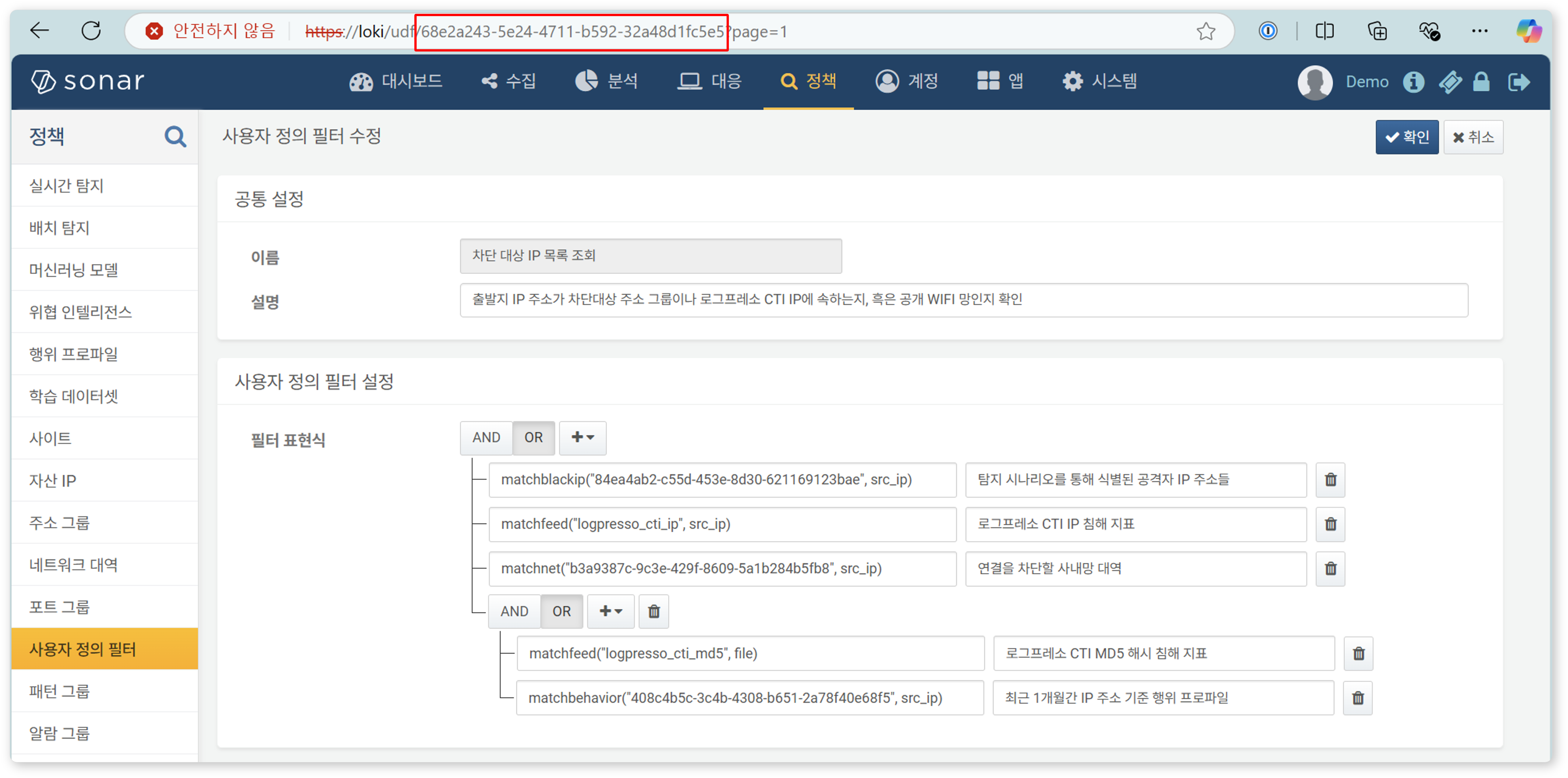The image size is (1568, 778).
Task: Bookmark this page with the star icon
Action: [x=1206, y=31]
